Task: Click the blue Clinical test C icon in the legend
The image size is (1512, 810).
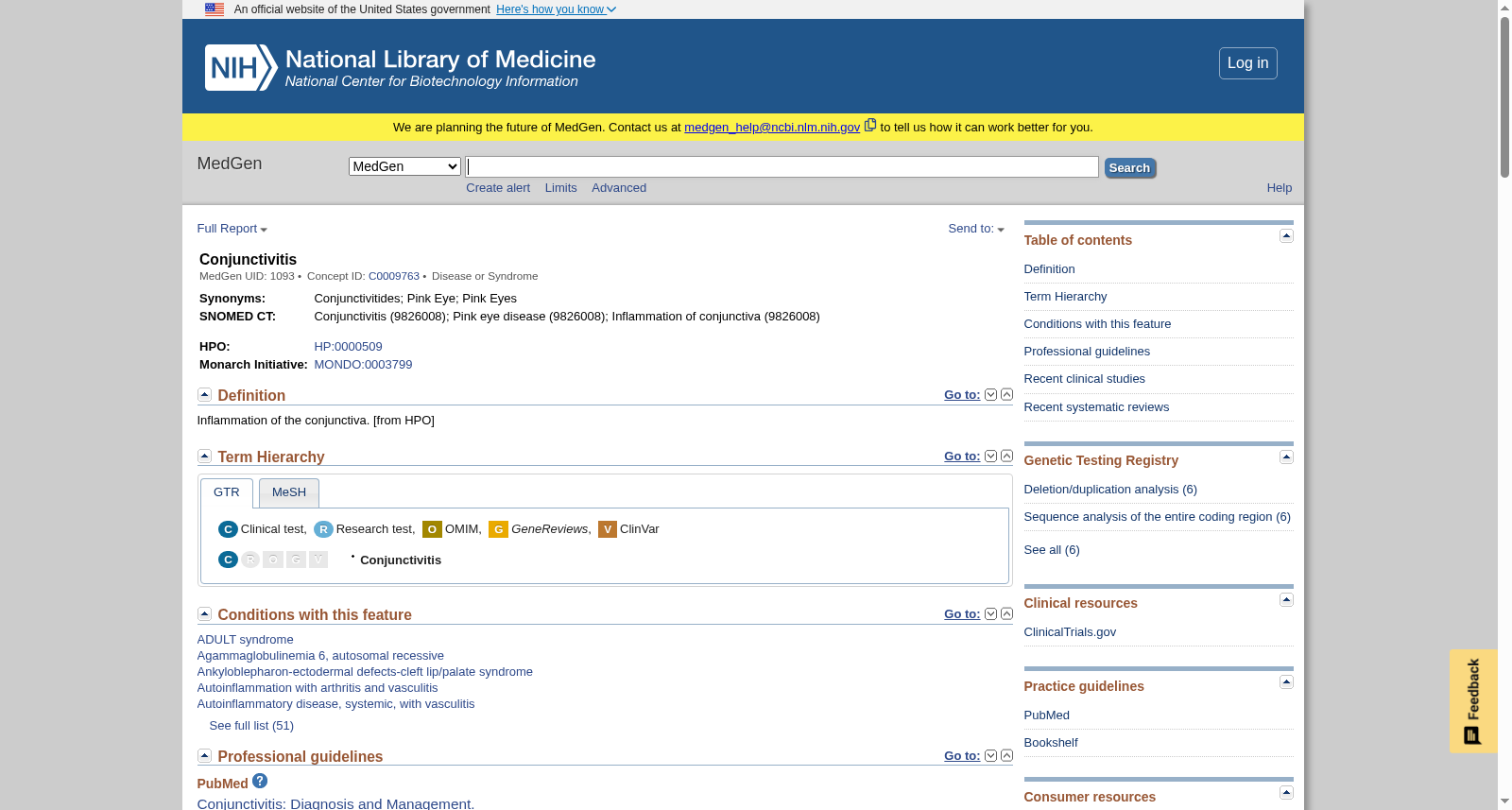Action: tap(228, 529)
